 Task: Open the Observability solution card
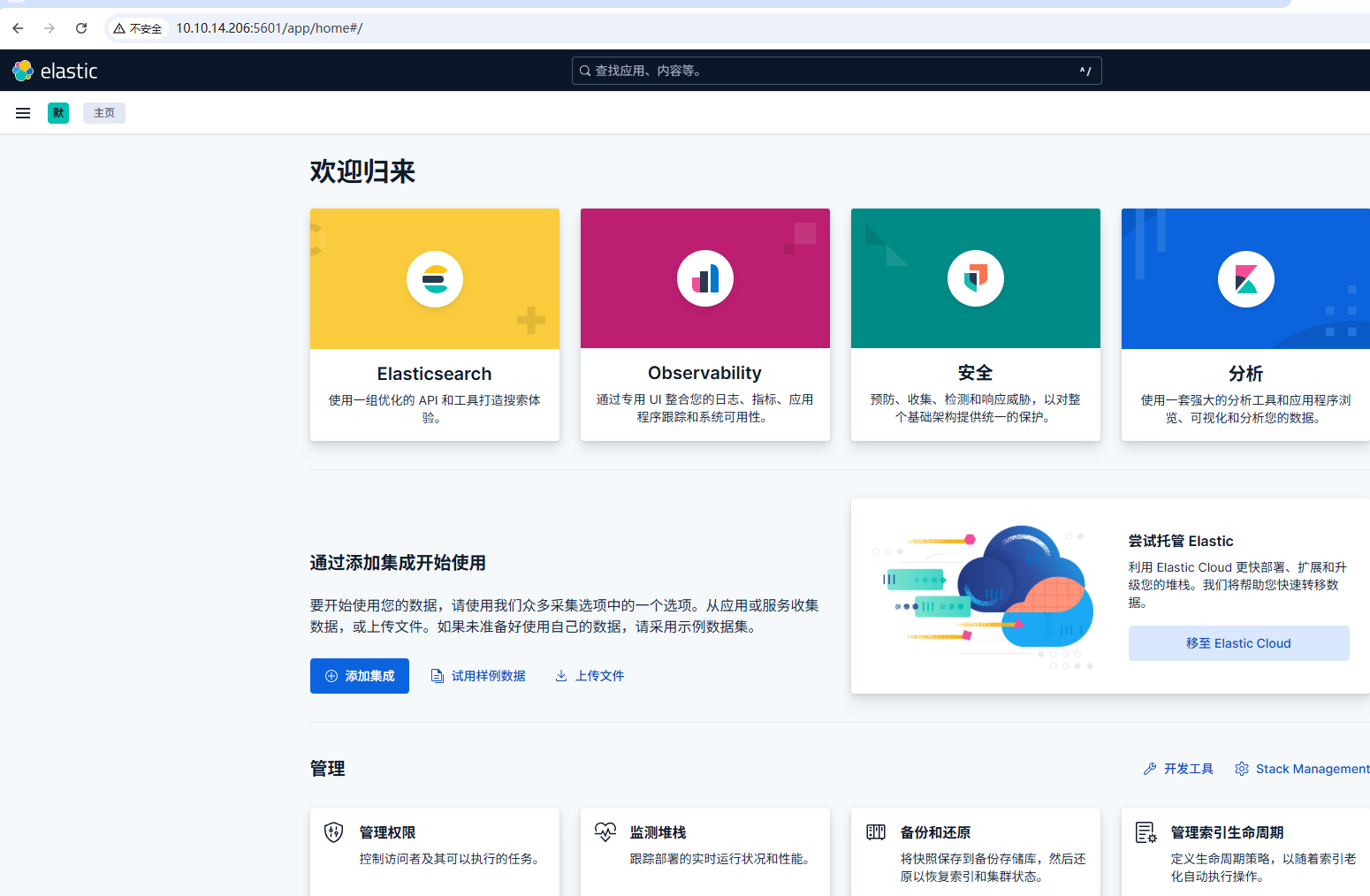click(705, 324)
